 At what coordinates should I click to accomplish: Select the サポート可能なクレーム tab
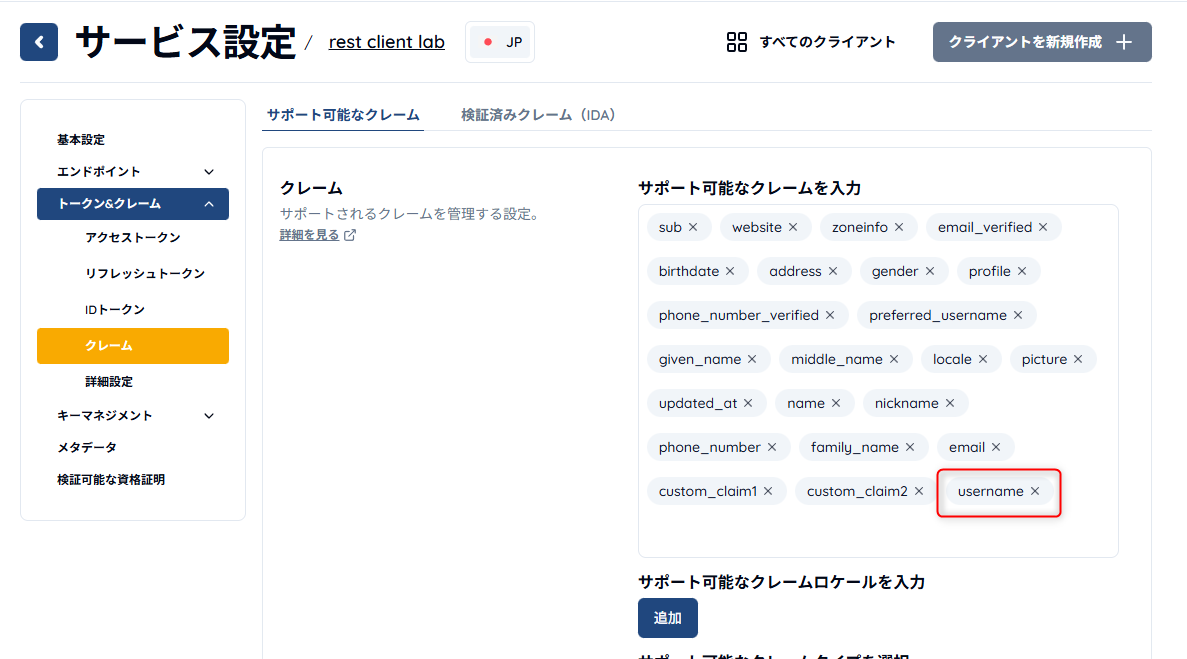pos(343,115)
